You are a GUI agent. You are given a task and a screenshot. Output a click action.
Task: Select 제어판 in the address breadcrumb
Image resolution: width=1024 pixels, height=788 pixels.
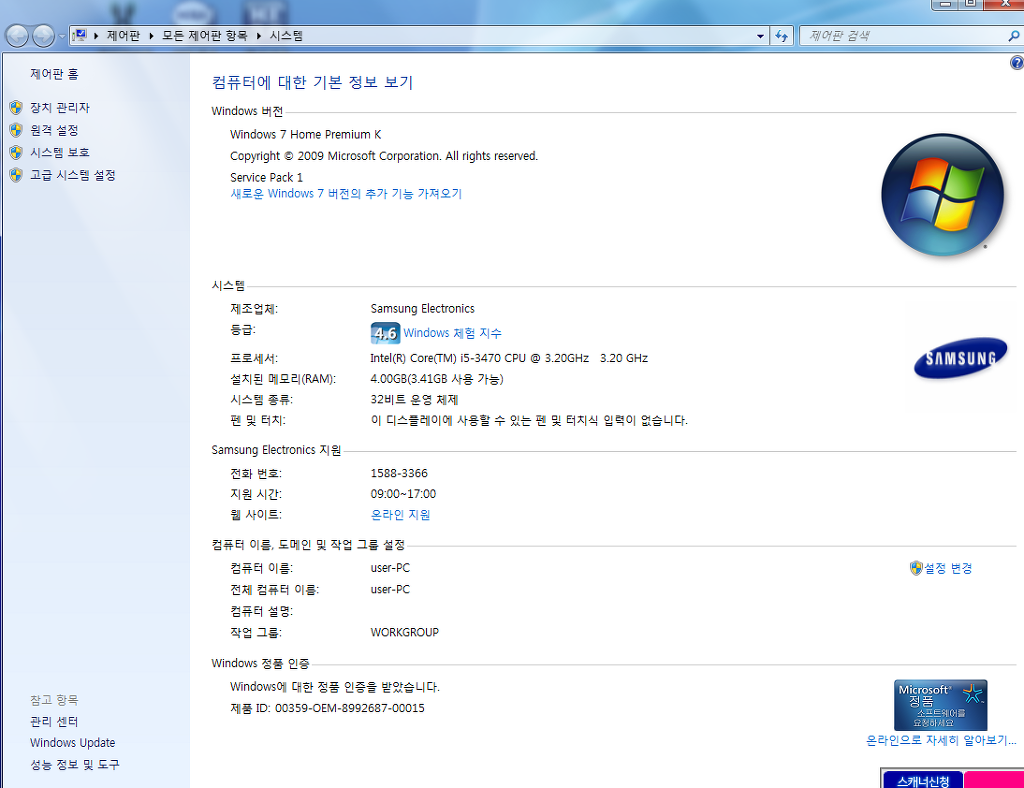coord(123,36)
